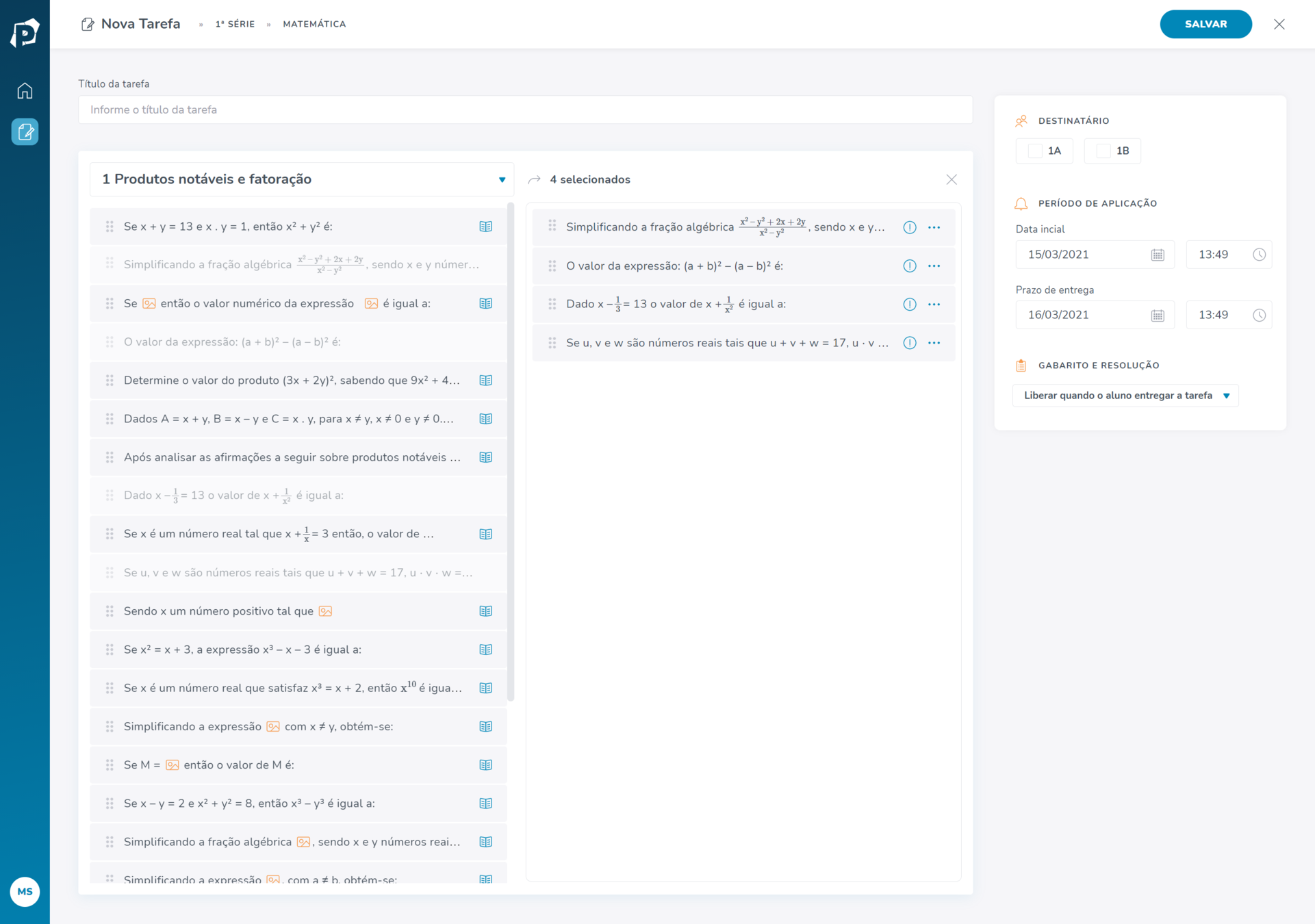Check the 1B class checkbox

pyautogui.click(x=1103, y=151)
